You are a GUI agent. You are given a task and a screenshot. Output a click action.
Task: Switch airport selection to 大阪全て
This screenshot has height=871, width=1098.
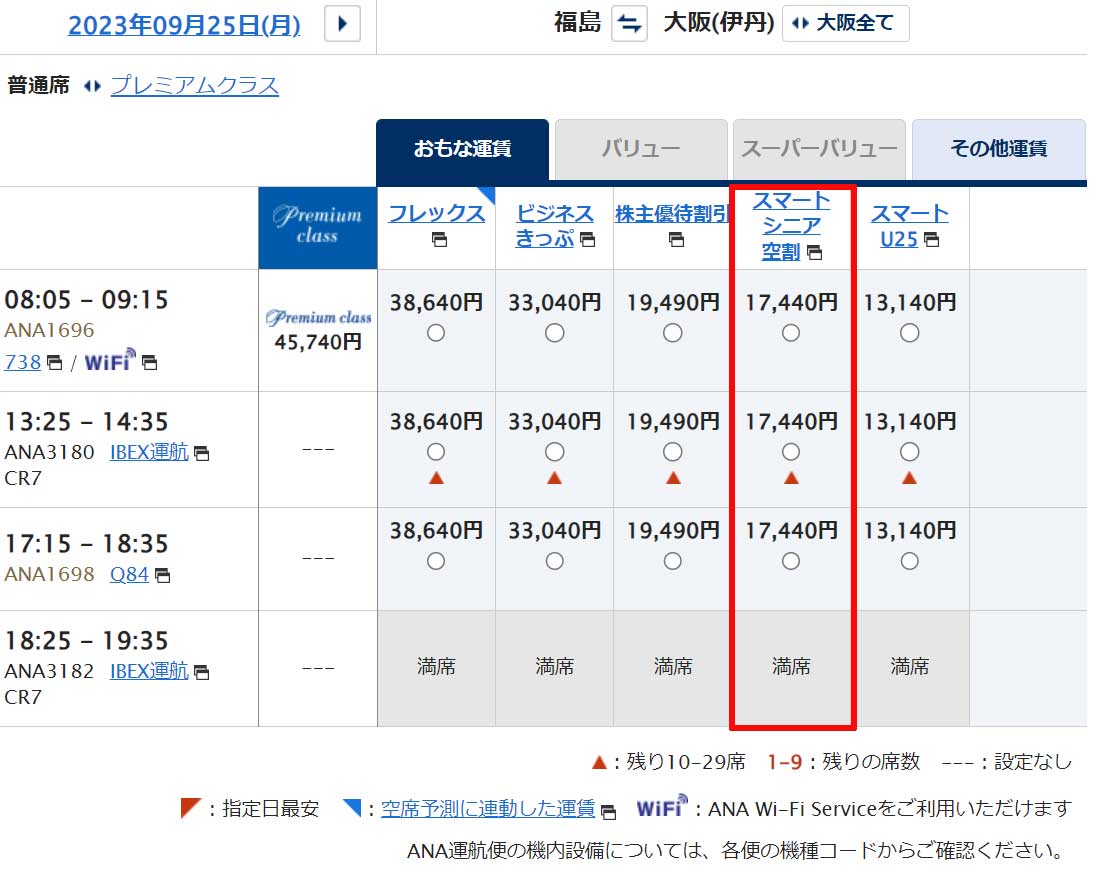point(845,24)
